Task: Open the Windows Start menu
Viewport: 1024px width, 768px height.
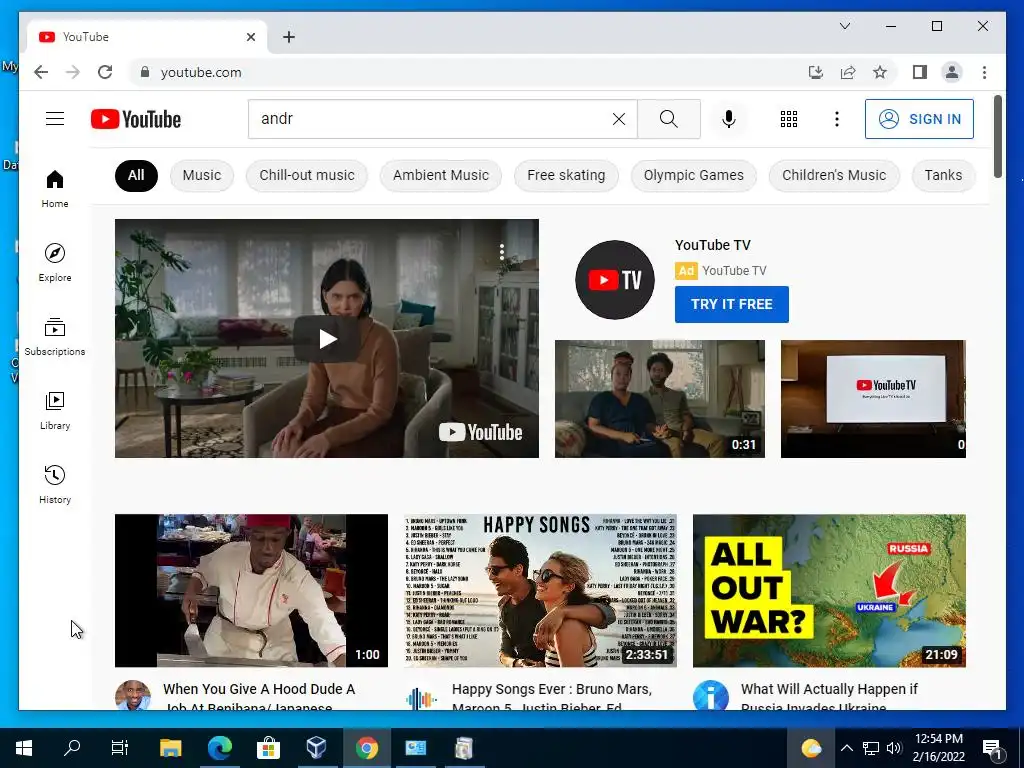Action: pos(24,748)
